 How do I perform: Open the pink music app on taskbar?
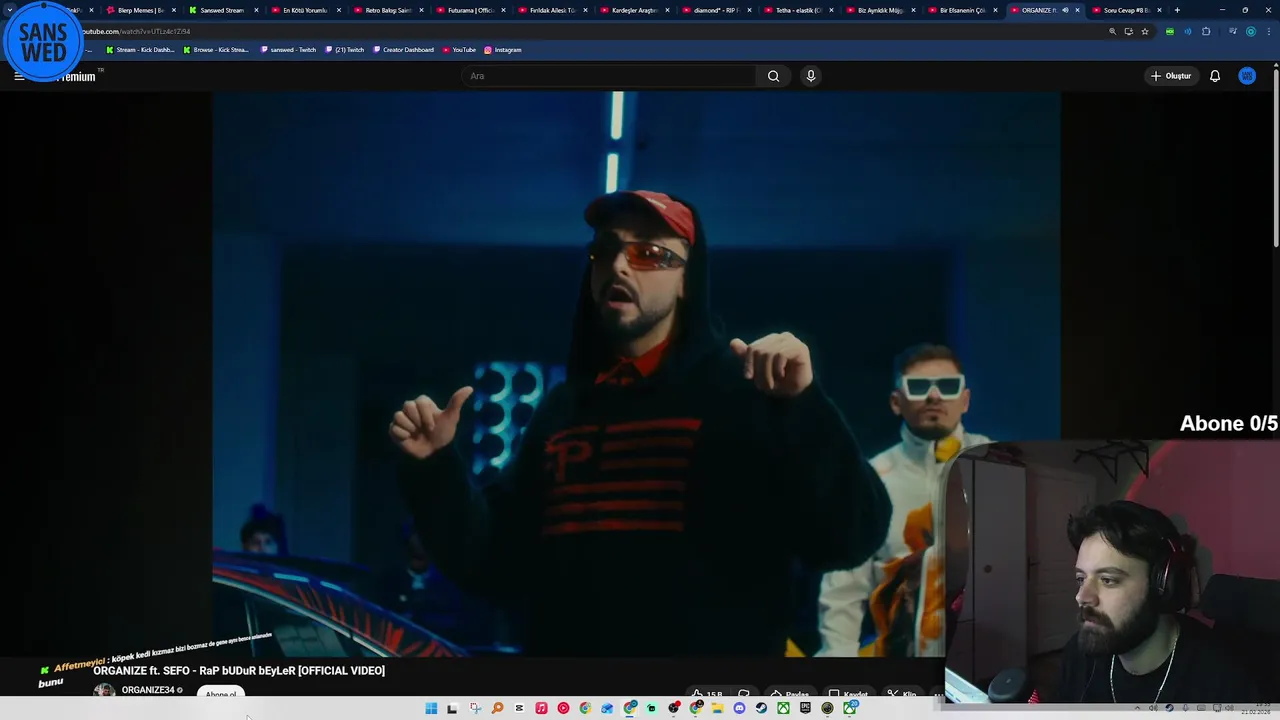pos(541,708)
